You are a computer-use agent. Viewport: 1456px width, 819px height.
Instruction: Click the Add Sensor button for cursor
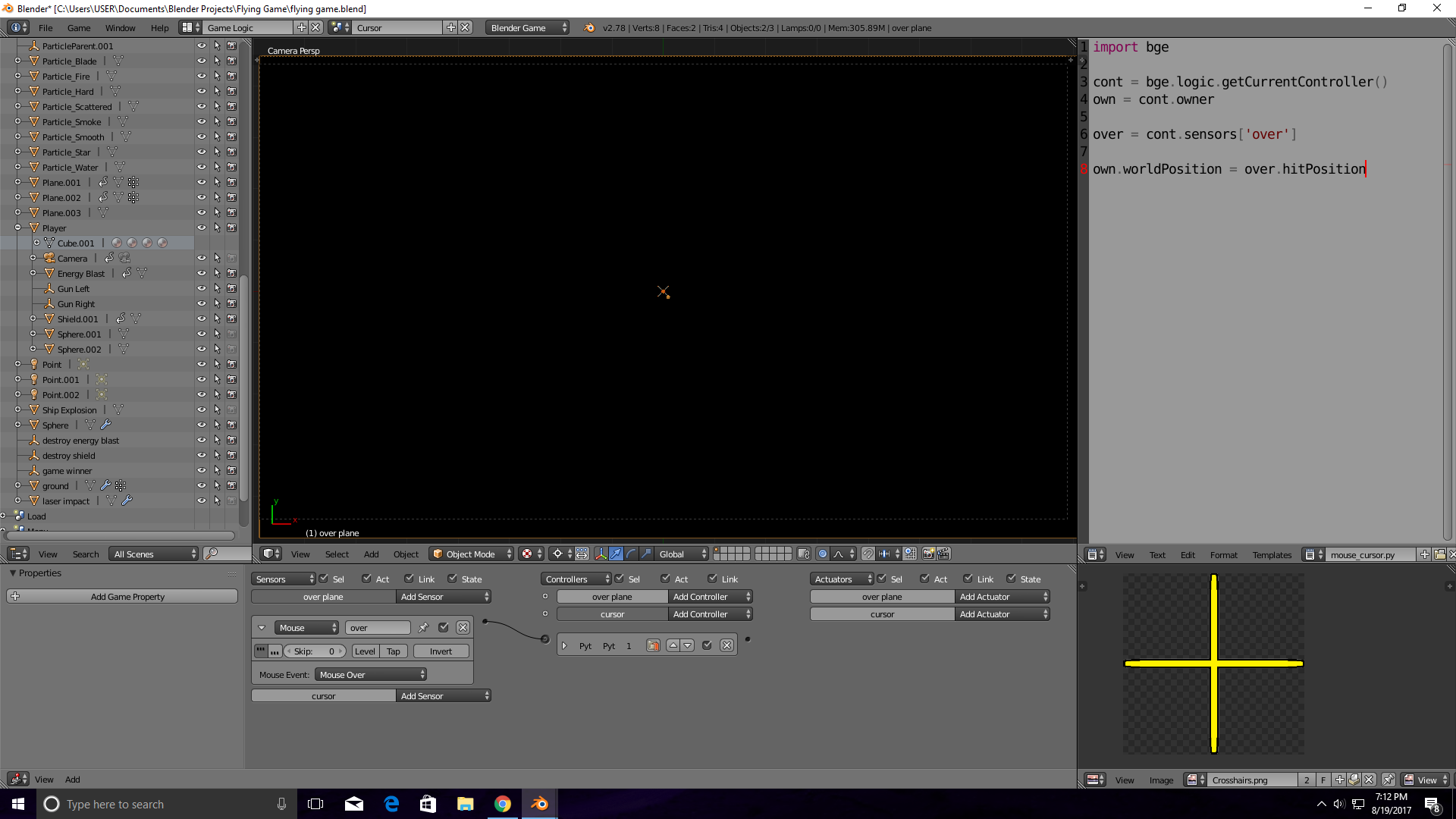(443, 695)
